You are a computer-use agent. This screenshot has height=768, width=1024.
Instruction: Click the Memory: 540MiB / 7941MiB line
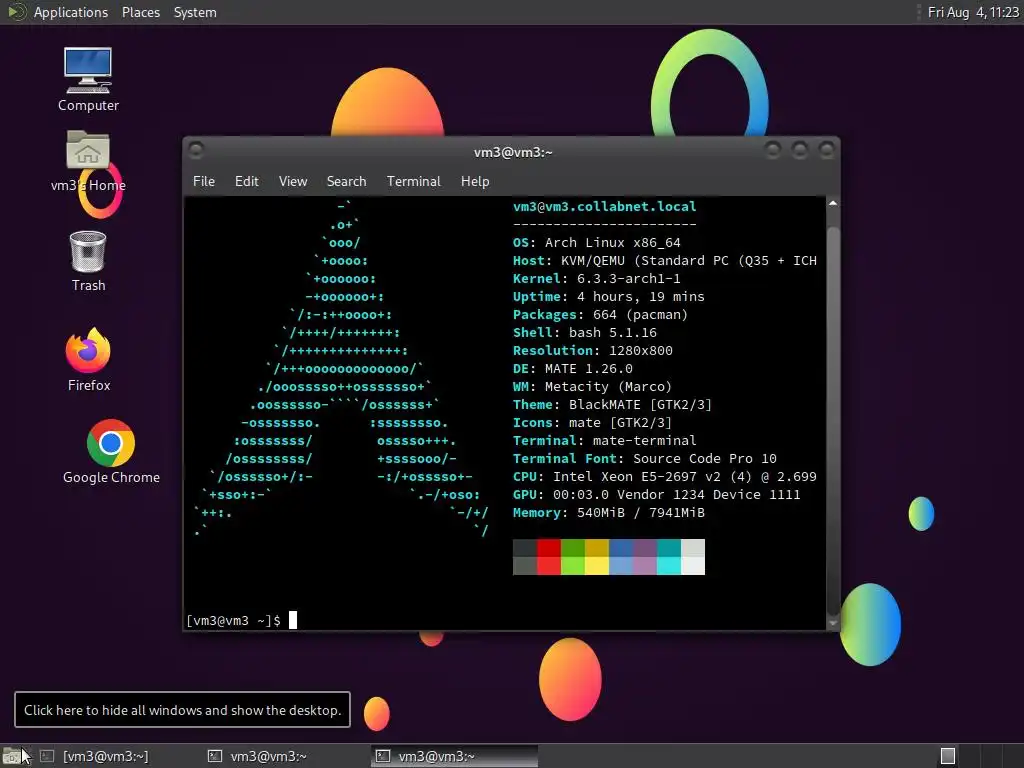click(608, 513)
